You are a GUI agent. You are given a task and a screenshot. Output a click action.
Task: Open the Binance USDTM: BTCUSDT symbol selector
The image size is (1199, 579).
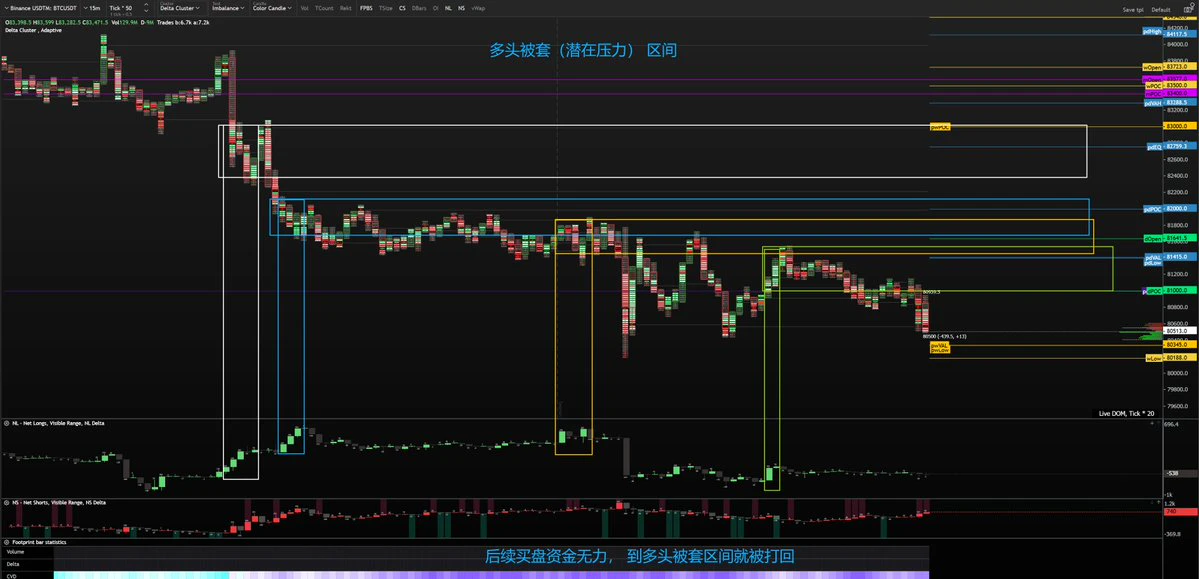click(43, 8)
